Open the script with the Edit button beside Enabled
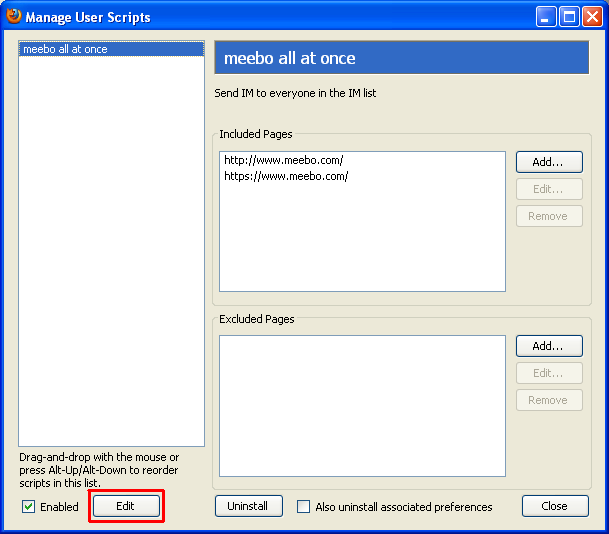Screen dimensions: 609x534 pyautogui.click(x=126, y=506)
